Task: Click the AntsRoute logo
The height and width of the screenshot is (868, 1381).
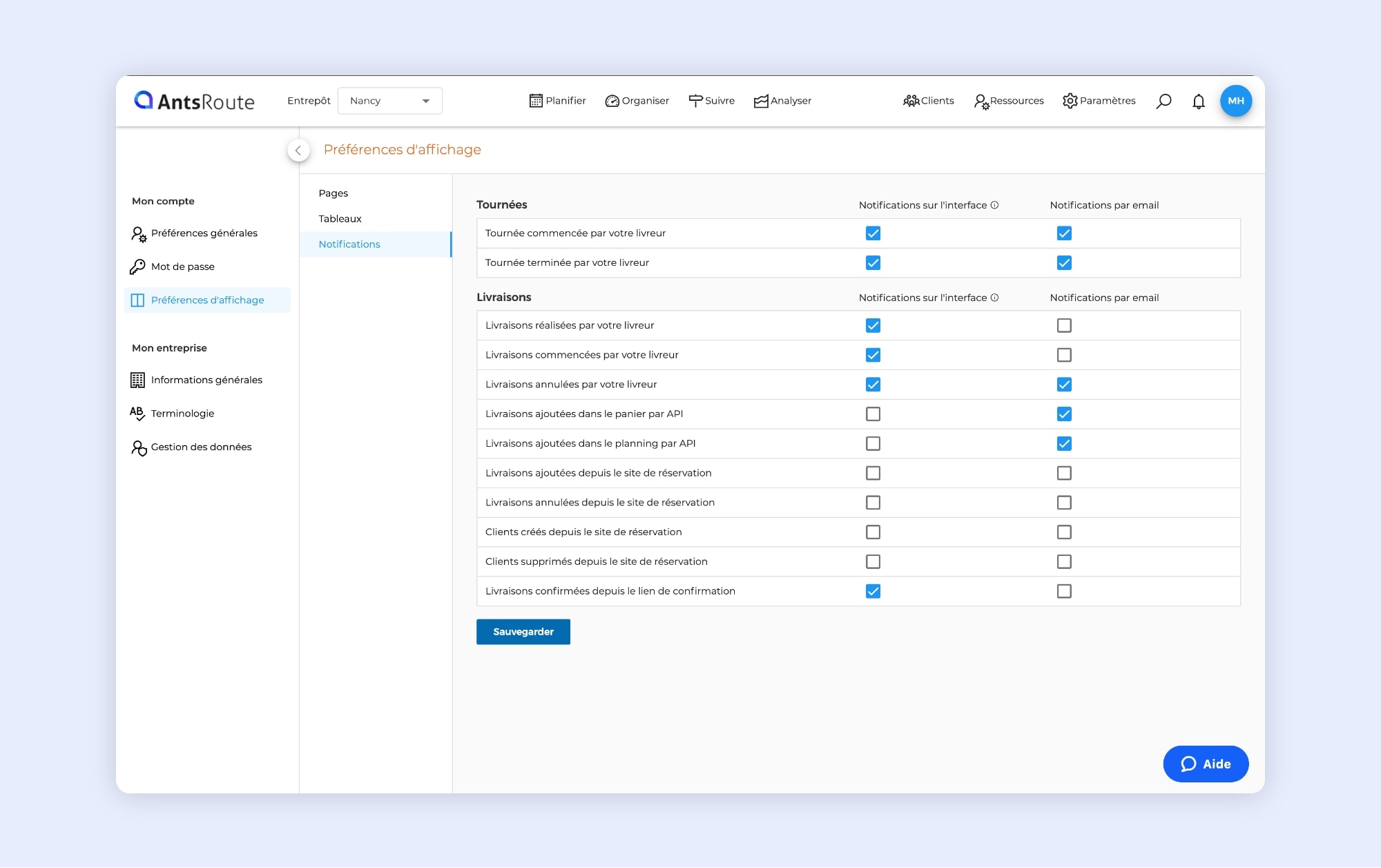Action: 194,101
